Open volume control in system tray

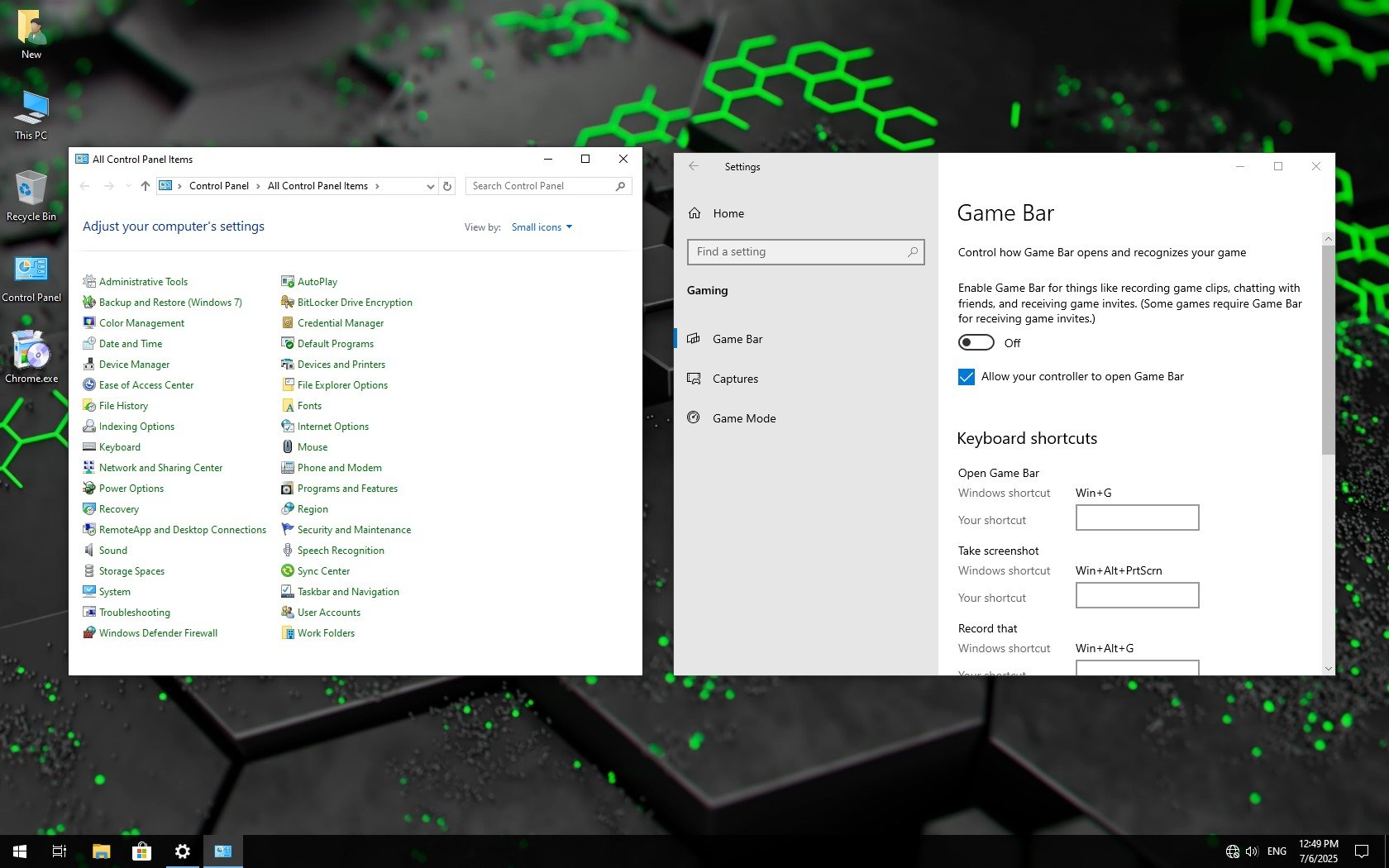click(1252, 851)
